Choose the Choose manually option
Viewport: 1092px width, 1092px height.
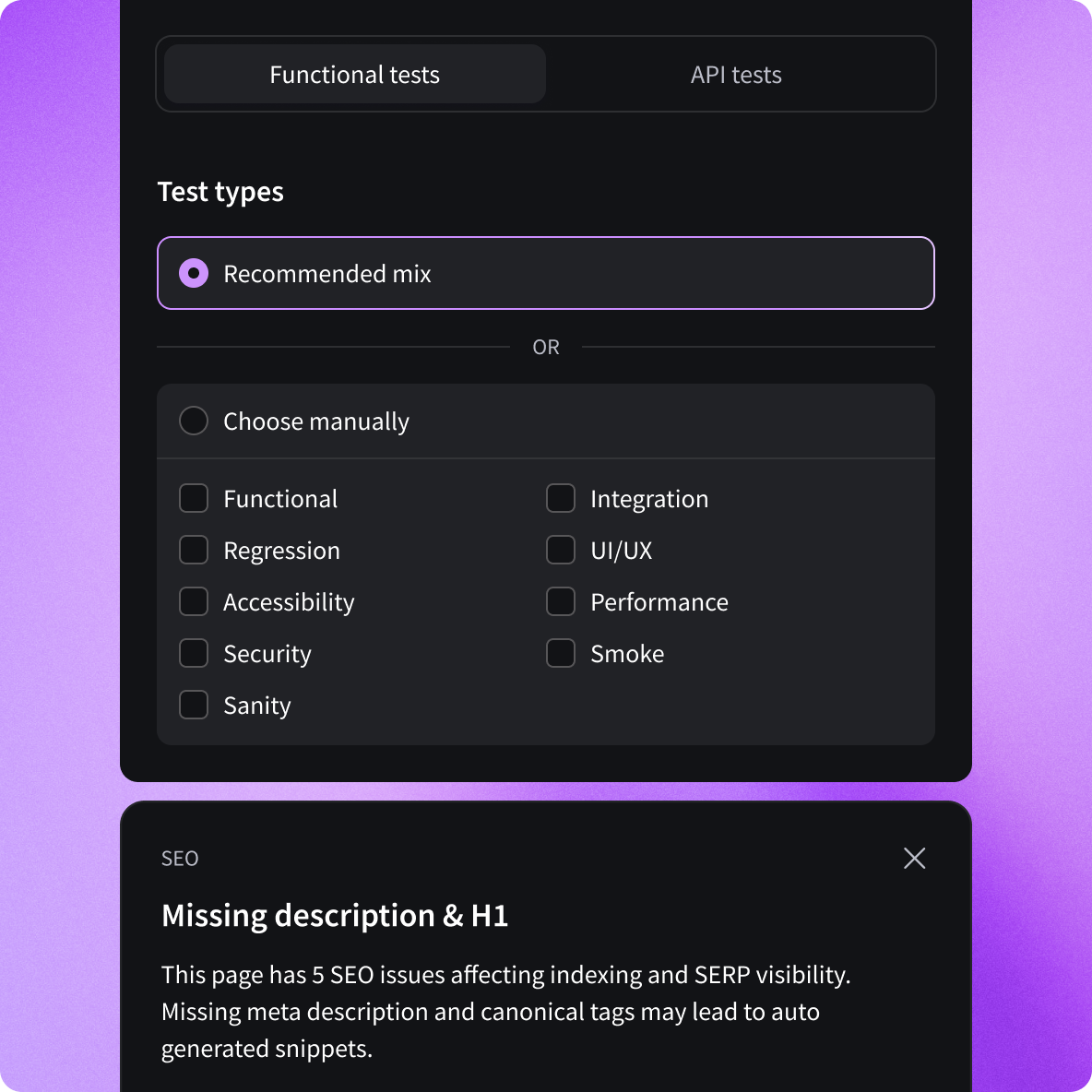194,421
